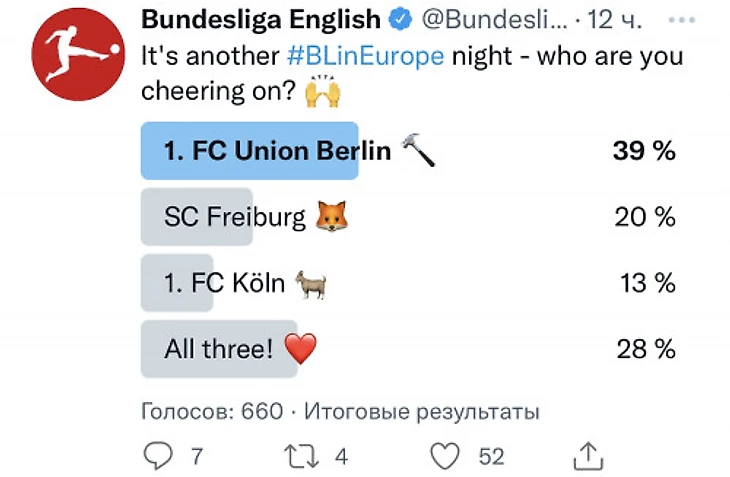Click the red heart emoji beside All three
This screenshot has height=477, width=730.
click(x=300, y=349)
